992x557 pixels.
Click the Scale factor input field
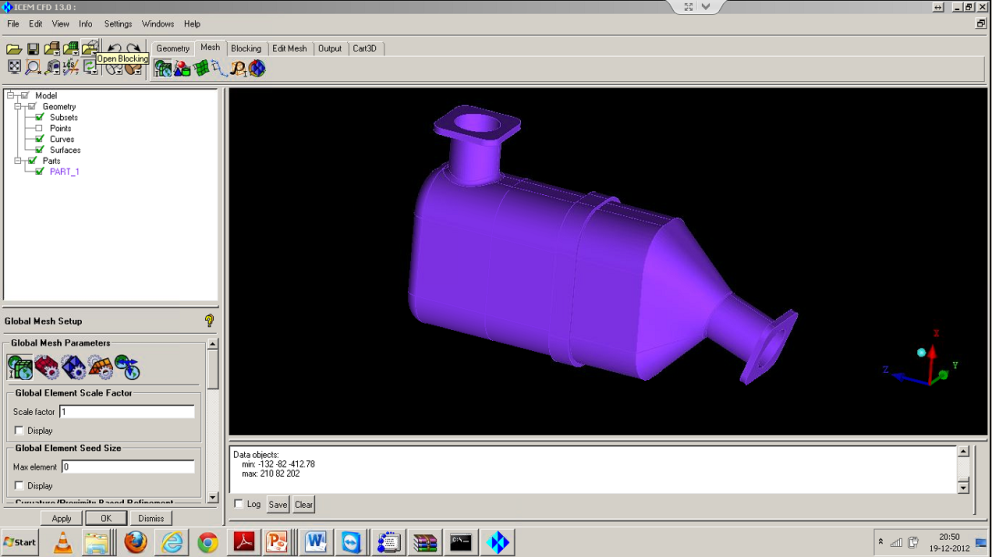[x=127, y=412]
